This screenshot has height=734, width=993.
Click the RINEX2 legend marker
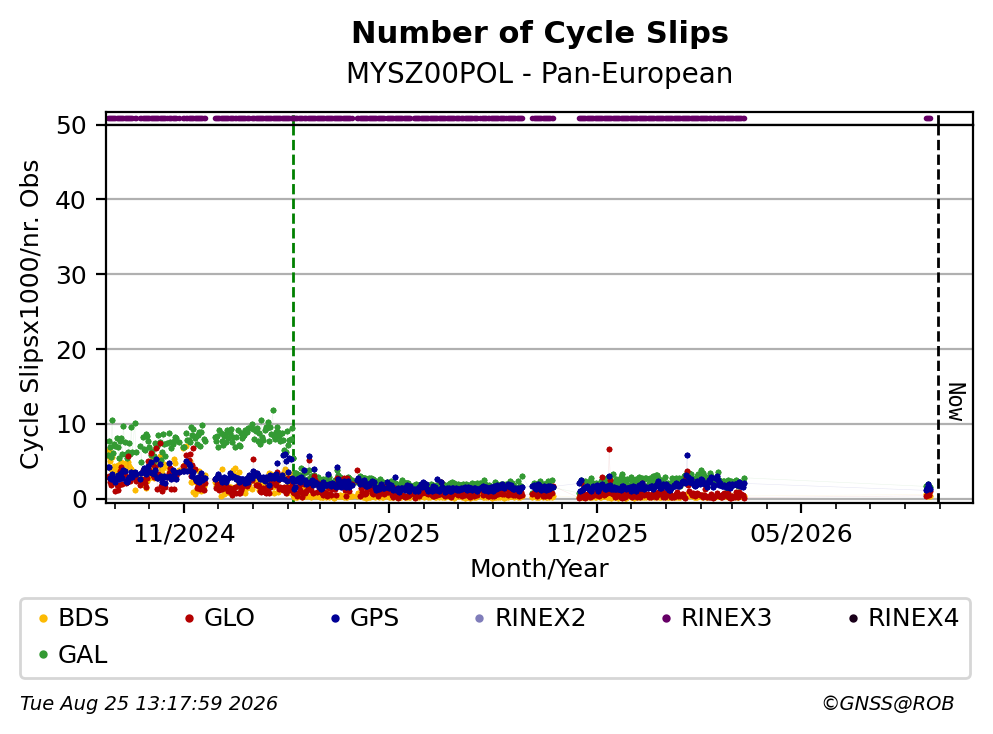[479, 618]
